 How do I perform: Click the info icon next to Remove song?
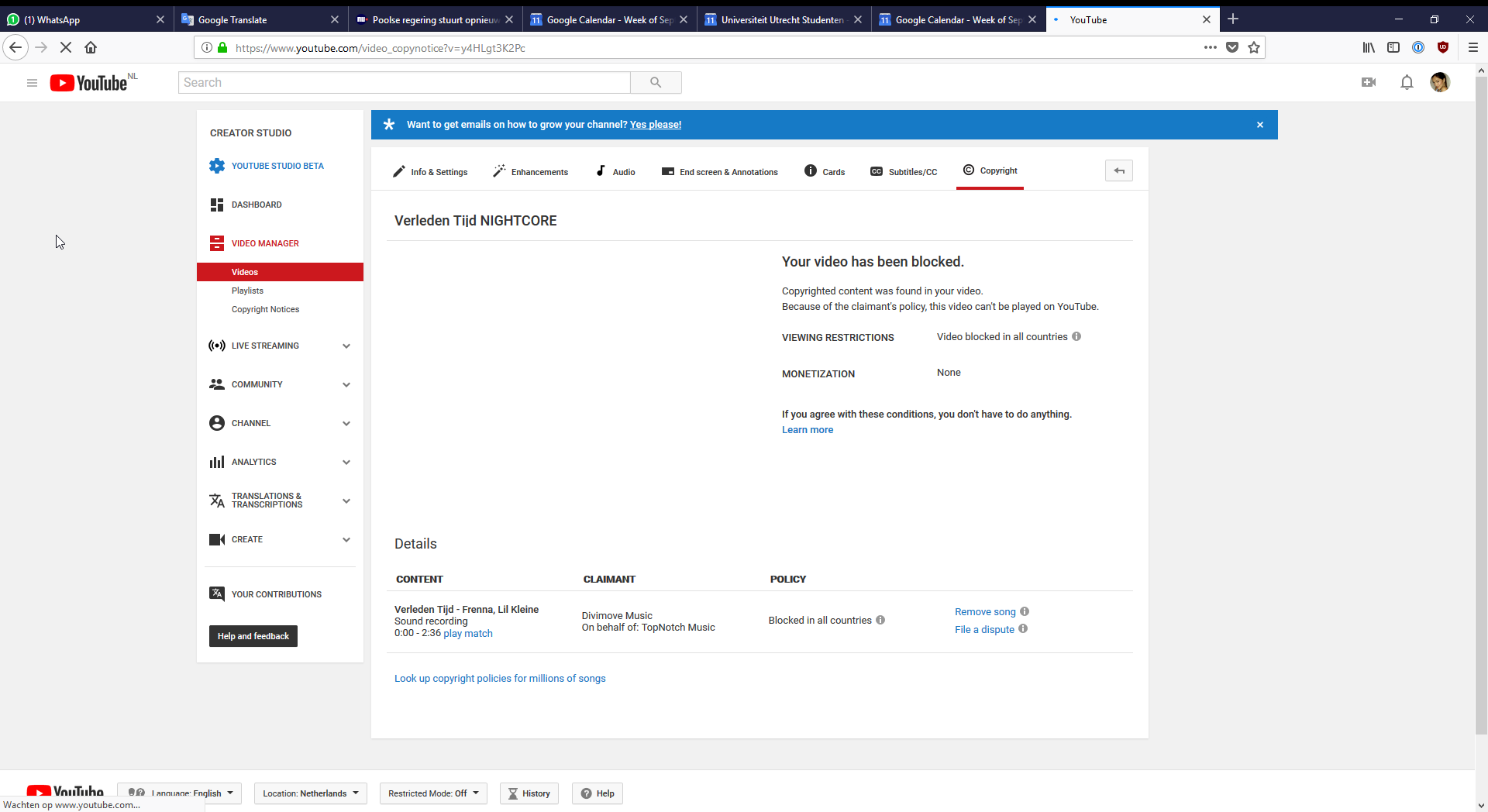coord(1025,611)
